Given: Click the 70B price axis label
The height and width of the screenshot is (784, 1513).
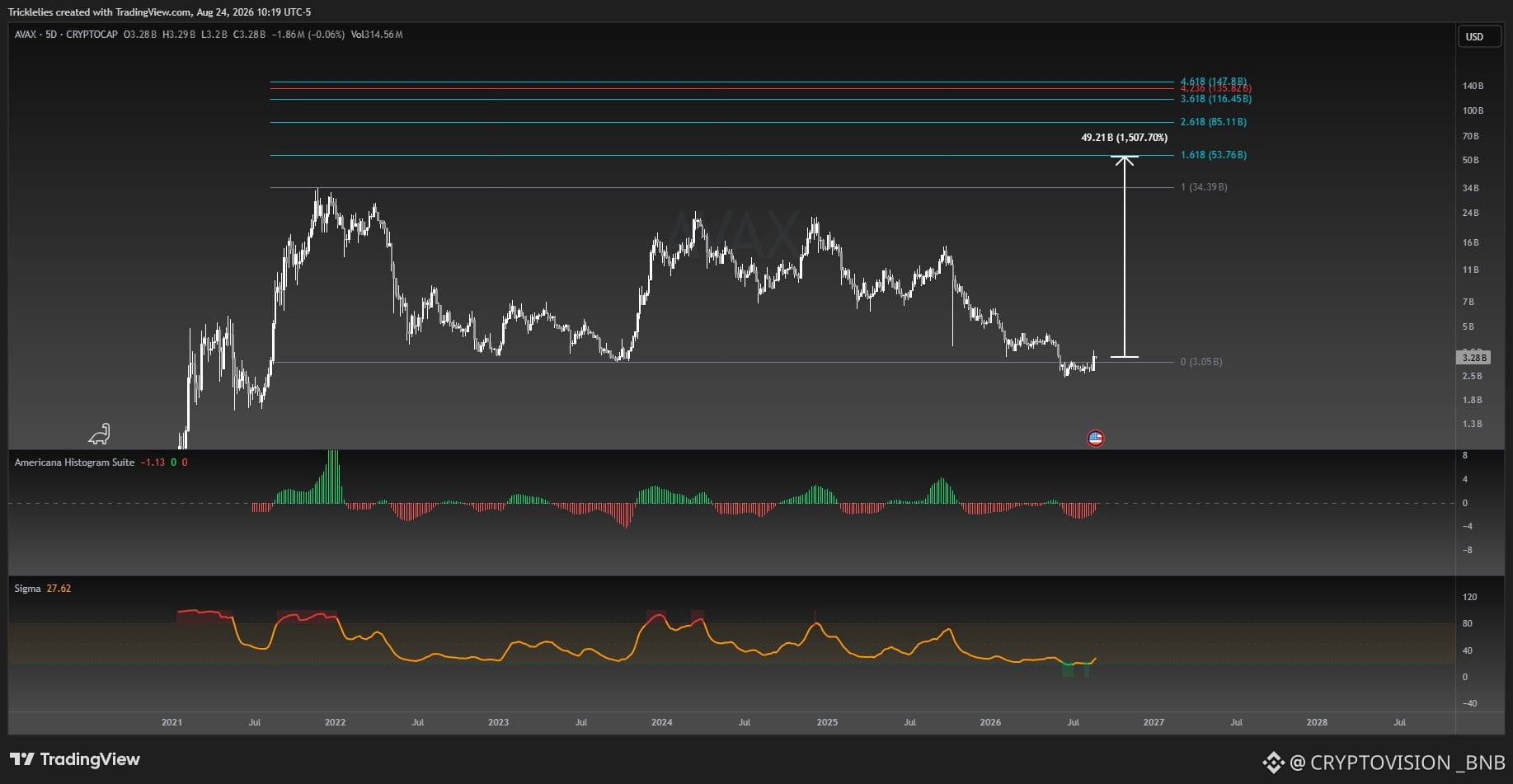Looking at the screenshot, I should point(1470,136).
